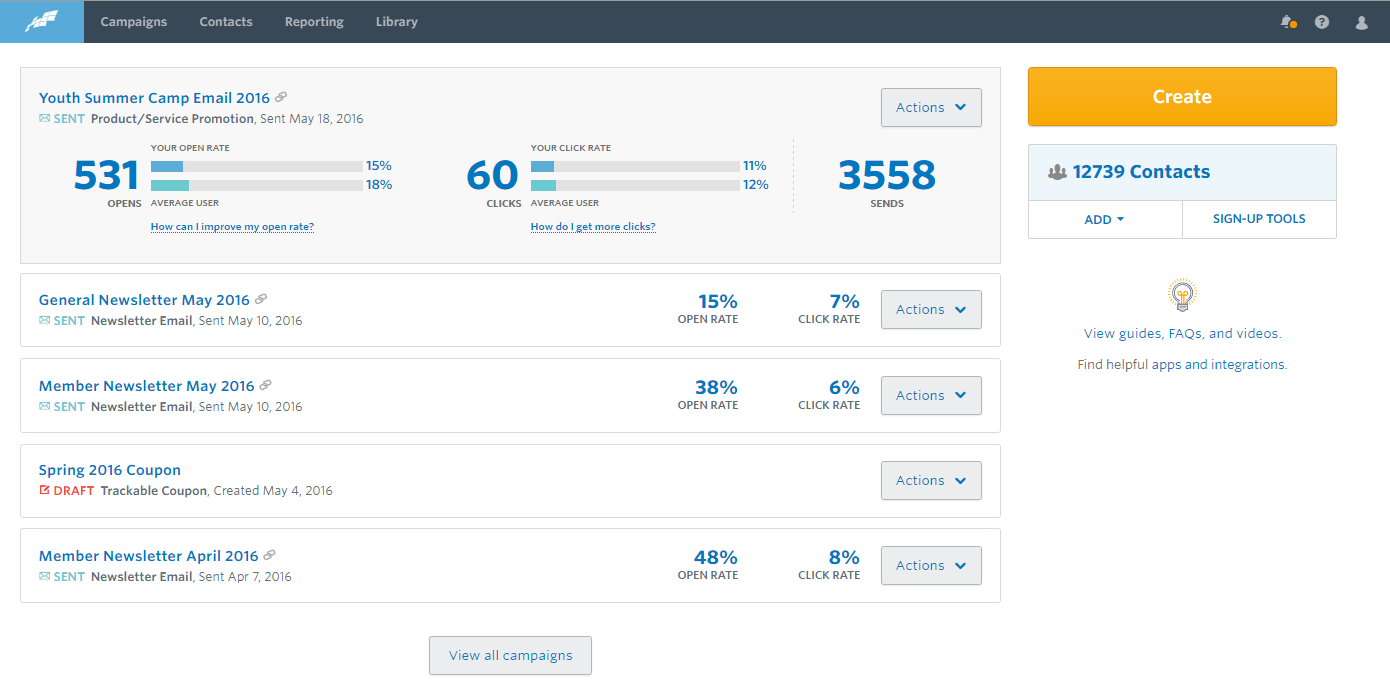Screen dimensions: 1390x694
Task: Open the Campaigns menu
Action: pyautogui.click(x=134, y=21)
